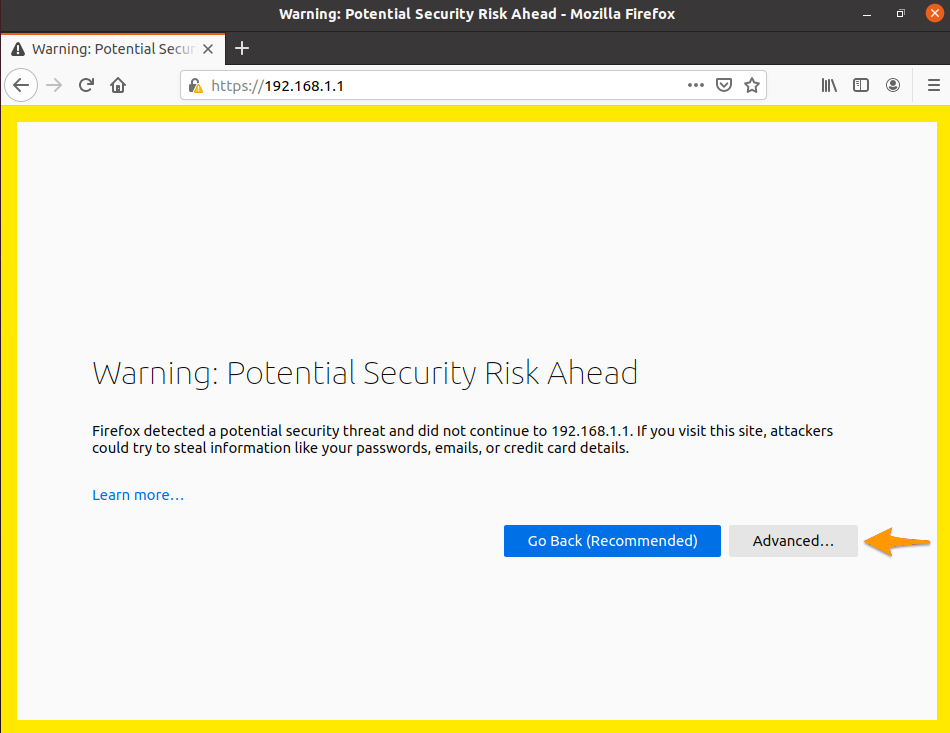950x733 pixels.
Task: Reload the current page
Action: point(86,86)
